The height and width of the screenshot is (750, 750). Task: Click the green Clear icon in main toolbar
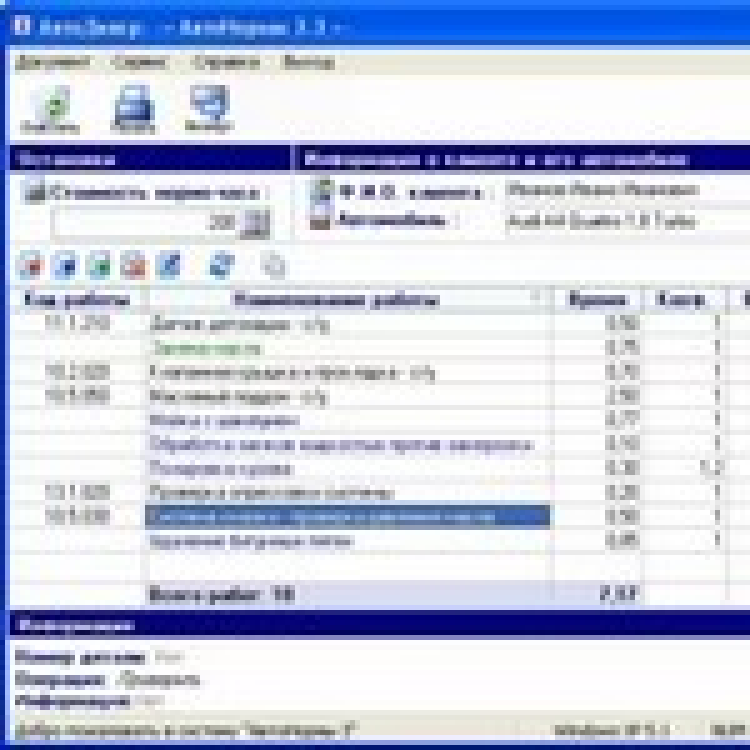(x=50, y=108)
